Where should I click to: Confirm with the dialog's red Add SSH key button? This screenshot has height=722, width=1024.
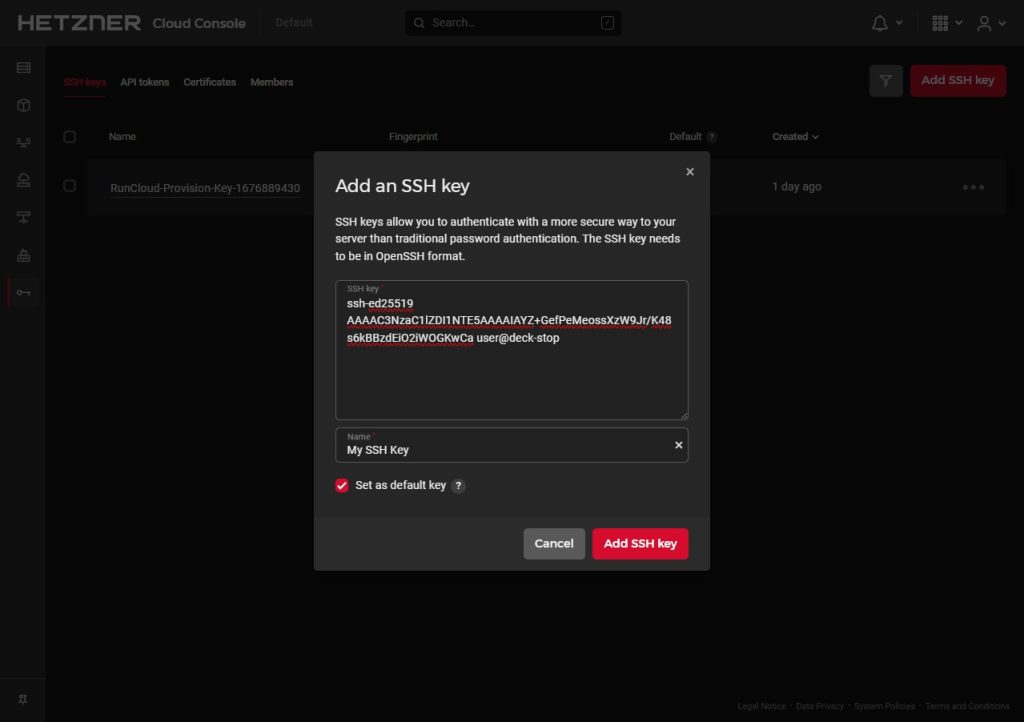(640, 543)
